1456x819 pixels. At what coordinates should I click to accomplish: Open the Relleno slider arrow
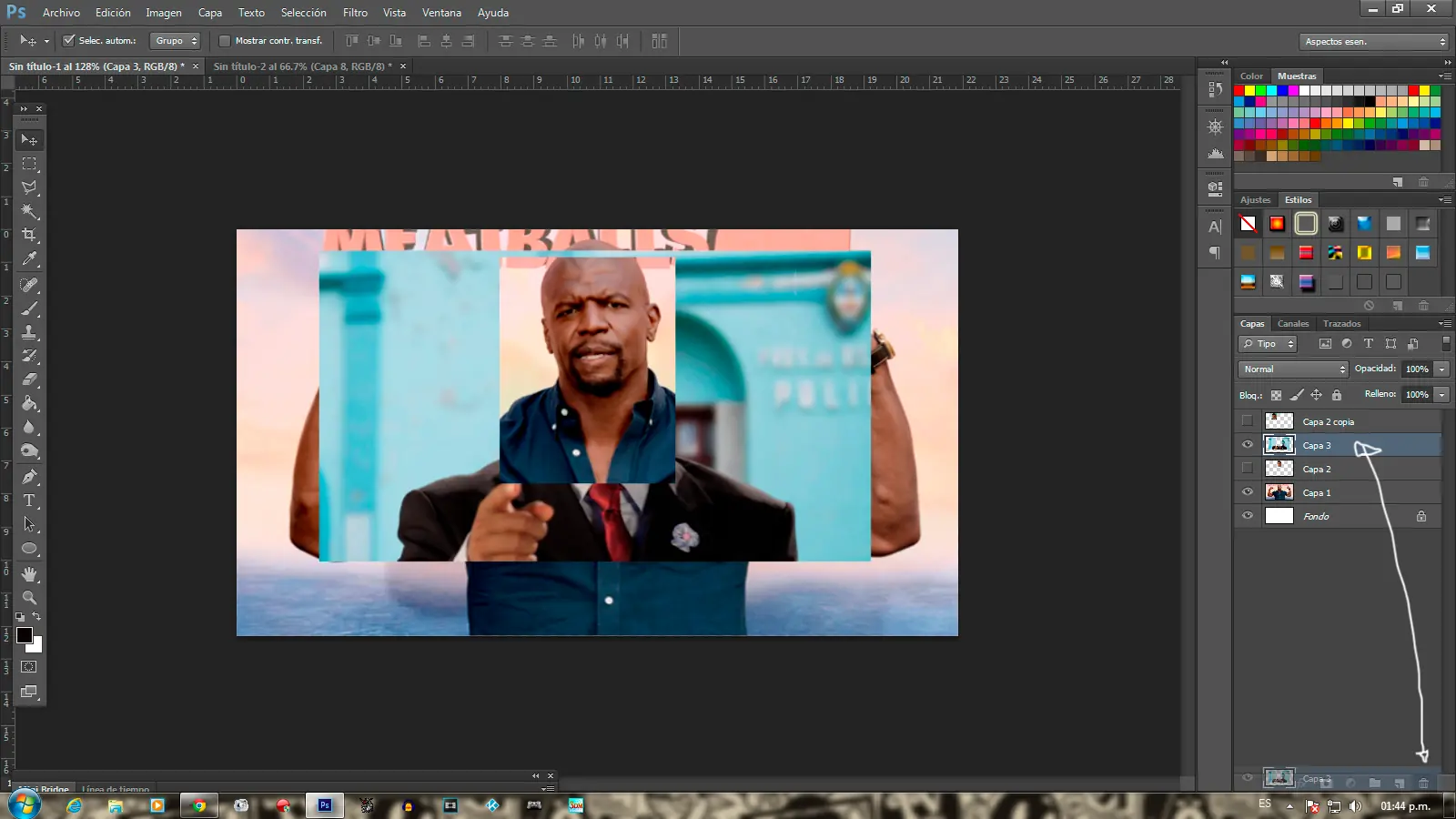[1441, 395]
